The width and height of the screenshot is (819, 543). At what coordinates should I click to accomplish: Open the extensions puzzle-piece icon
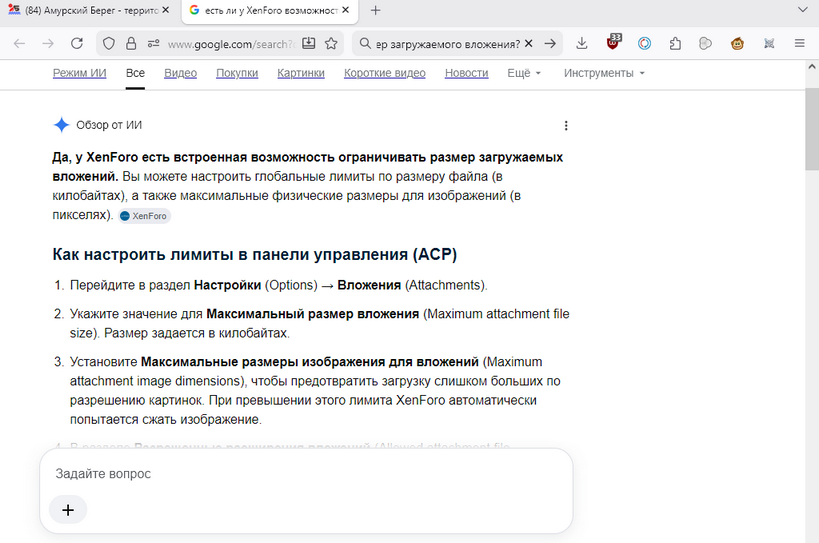coord(675,43)
